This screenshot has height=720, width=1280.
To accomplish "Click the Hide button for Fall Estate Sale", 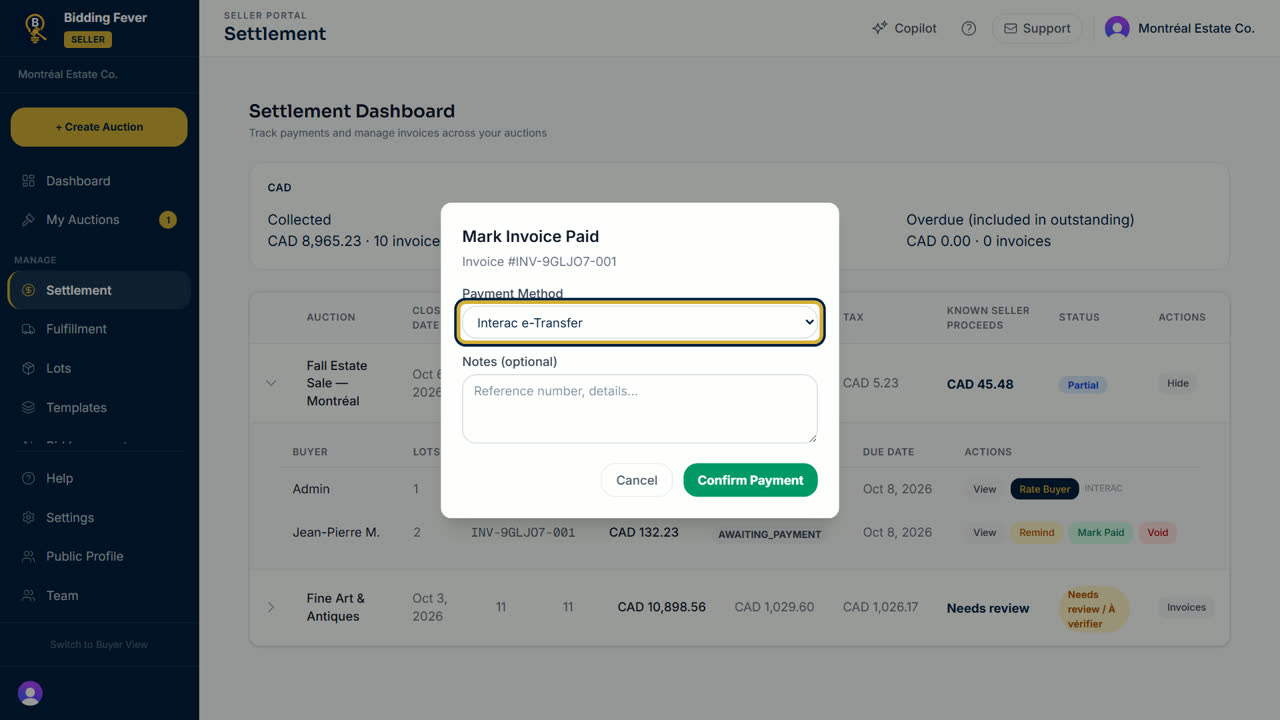I will coord(1178,383).
